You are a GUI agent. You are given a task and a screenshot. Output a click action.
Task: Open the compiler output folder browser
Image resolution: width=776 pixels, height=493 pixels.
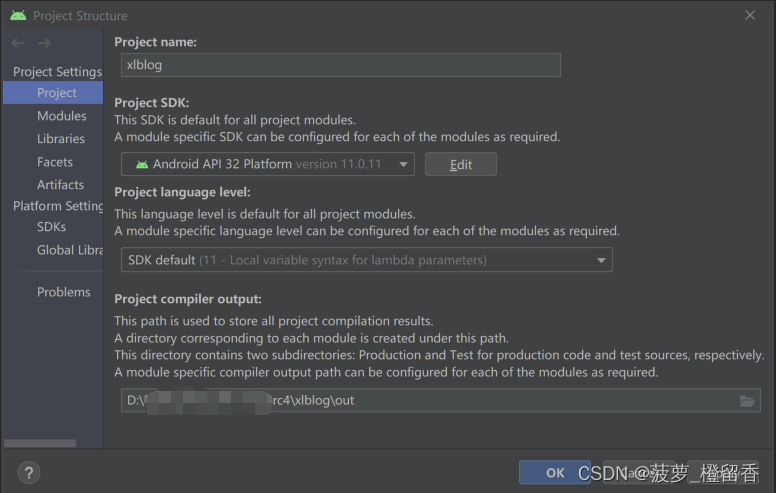tap(747, 400)
